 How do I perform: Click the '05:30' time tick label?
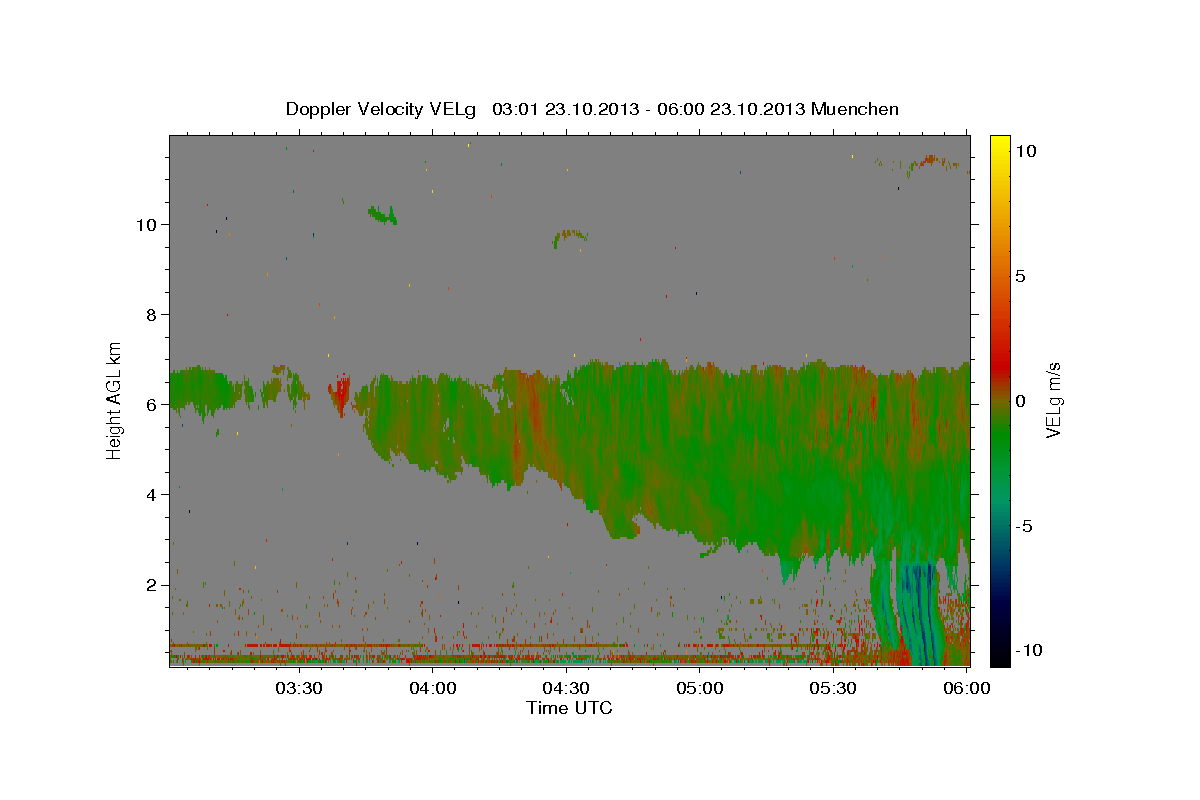click(833, 688)
